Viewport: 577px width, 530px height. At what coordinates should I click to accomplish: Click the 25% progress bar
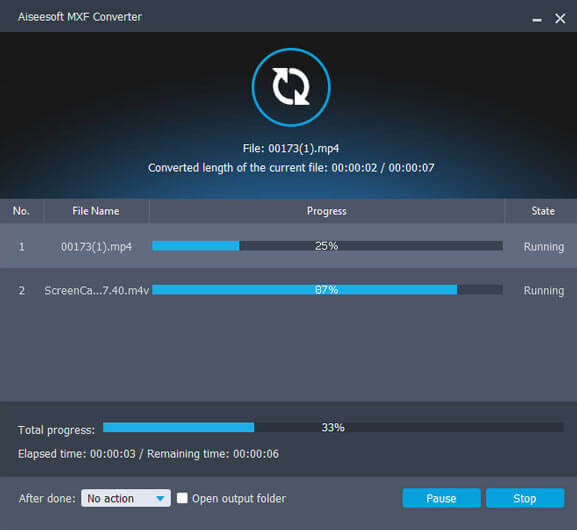point(327,245)
